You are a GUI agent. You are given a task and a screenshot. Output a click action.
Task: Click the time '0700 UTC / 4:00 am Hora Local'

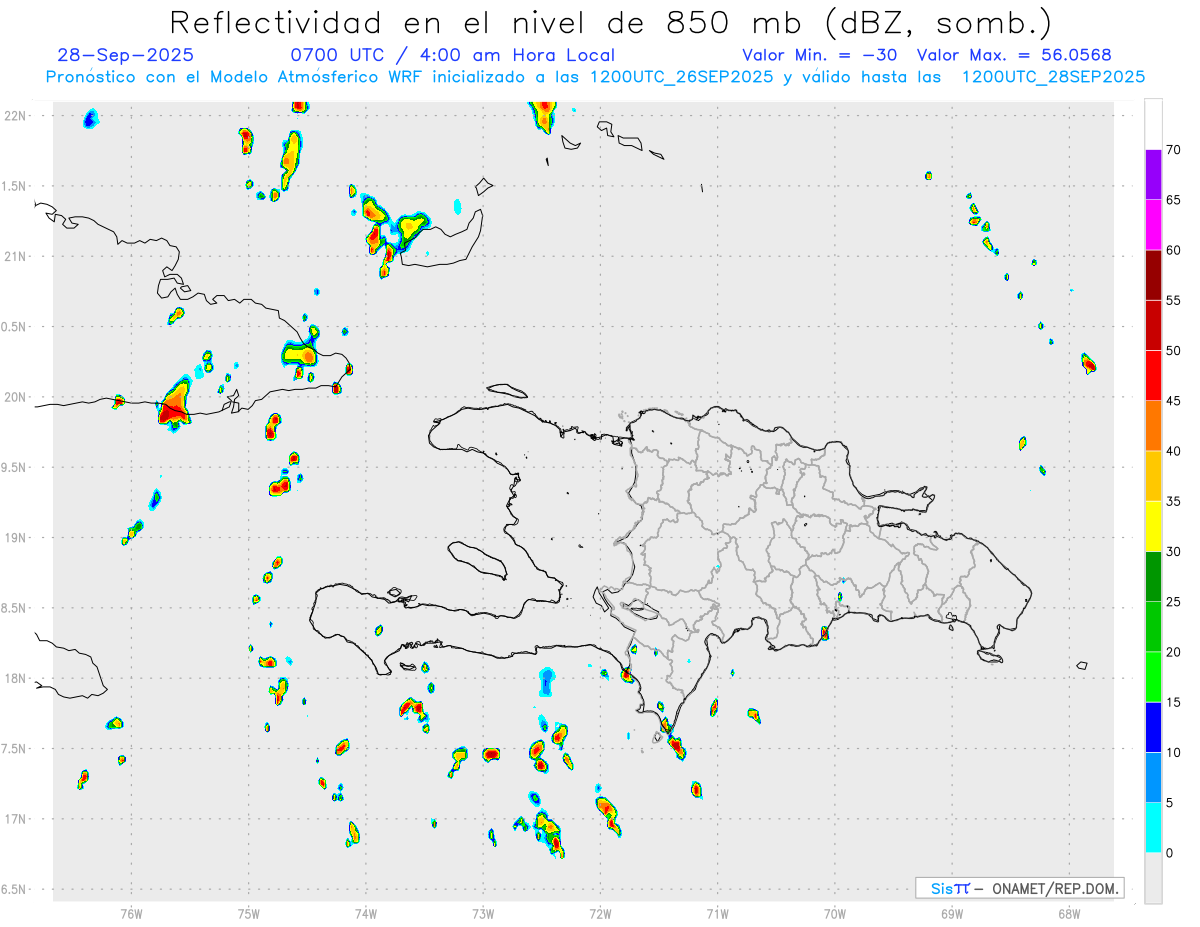(x=453, y=55)
